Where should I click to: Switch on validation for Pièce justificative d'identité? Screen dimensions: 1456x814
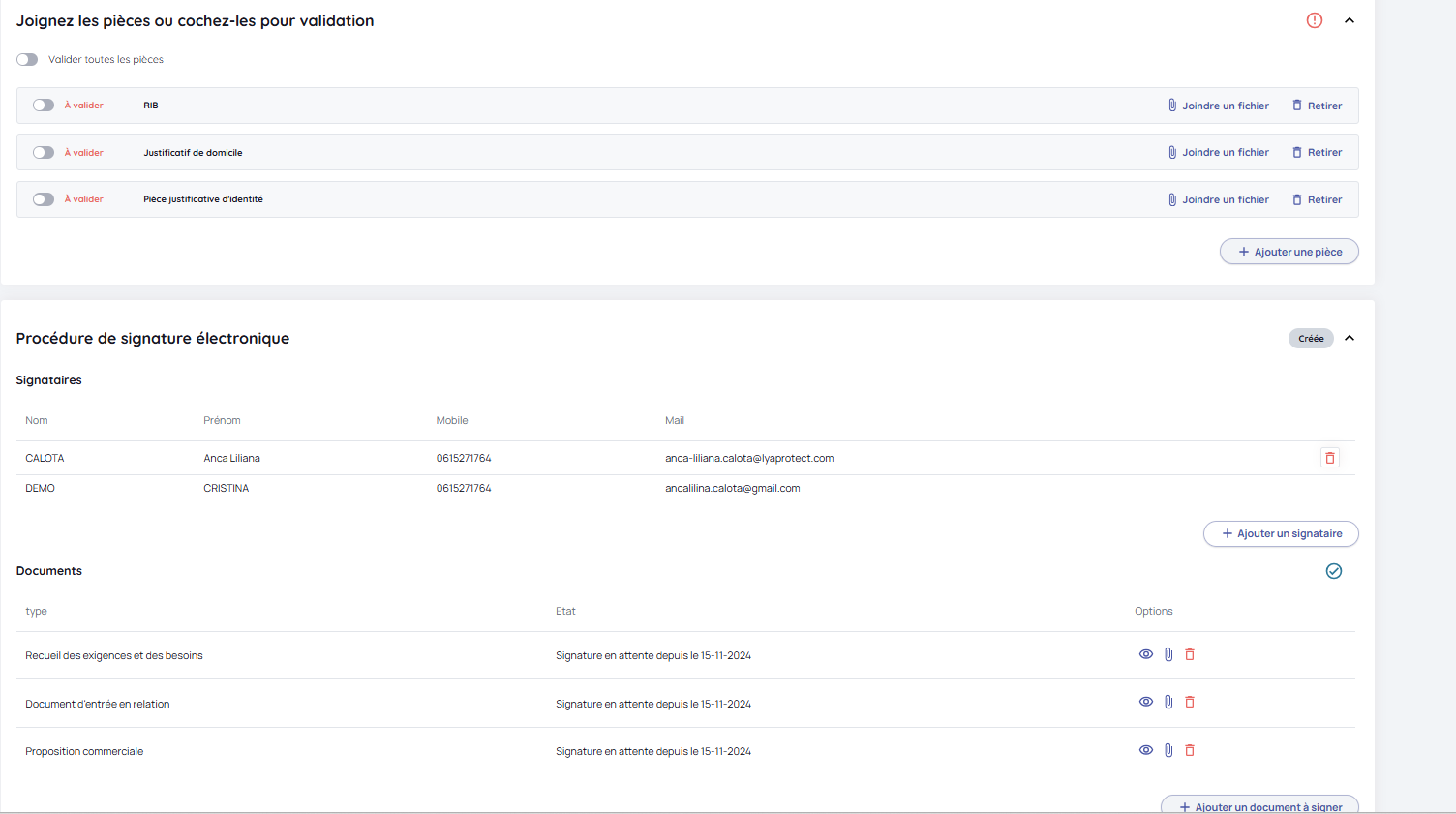coord(44,199)
